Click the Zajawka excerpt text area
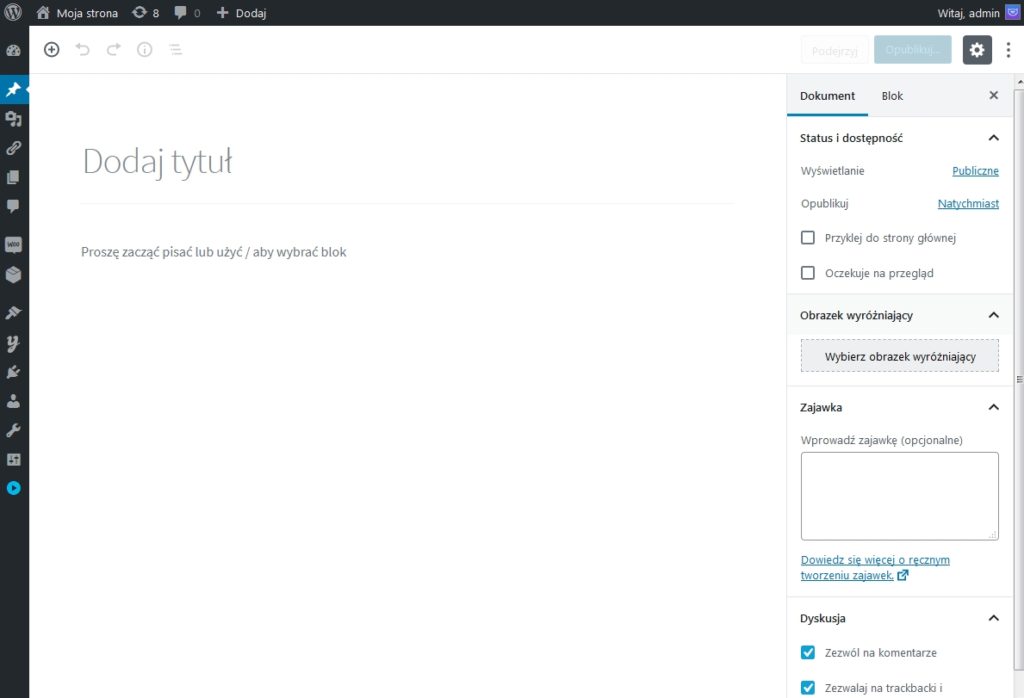Image resolution: width=1024 pixels, height=698 pixels. pos(899,496)
